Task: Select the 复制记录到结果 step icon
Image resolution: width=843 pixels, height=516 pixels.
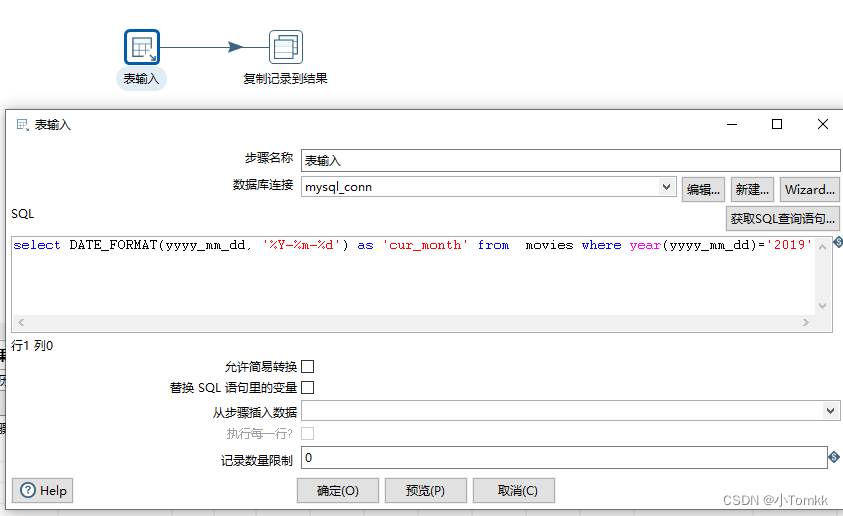Action: 285,47
